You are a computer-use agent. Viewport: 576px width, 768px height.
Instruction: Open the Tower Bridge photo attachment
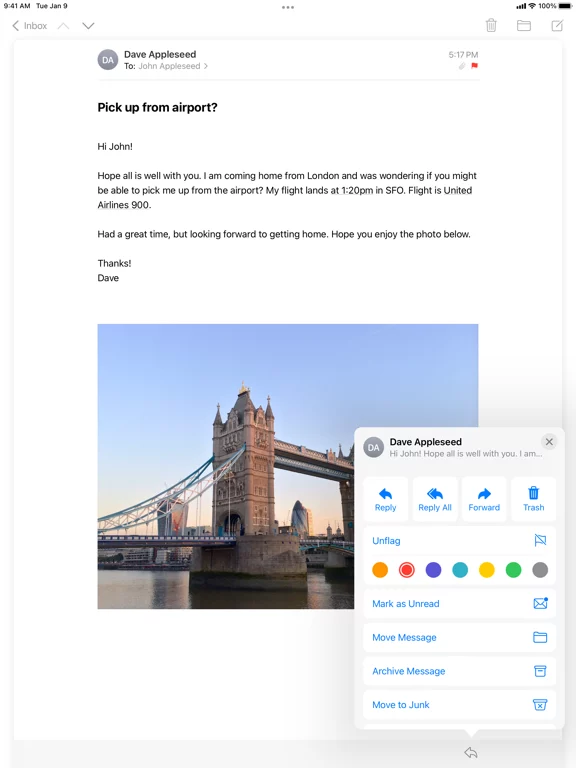pyautogui.click(x=225, y=466)
